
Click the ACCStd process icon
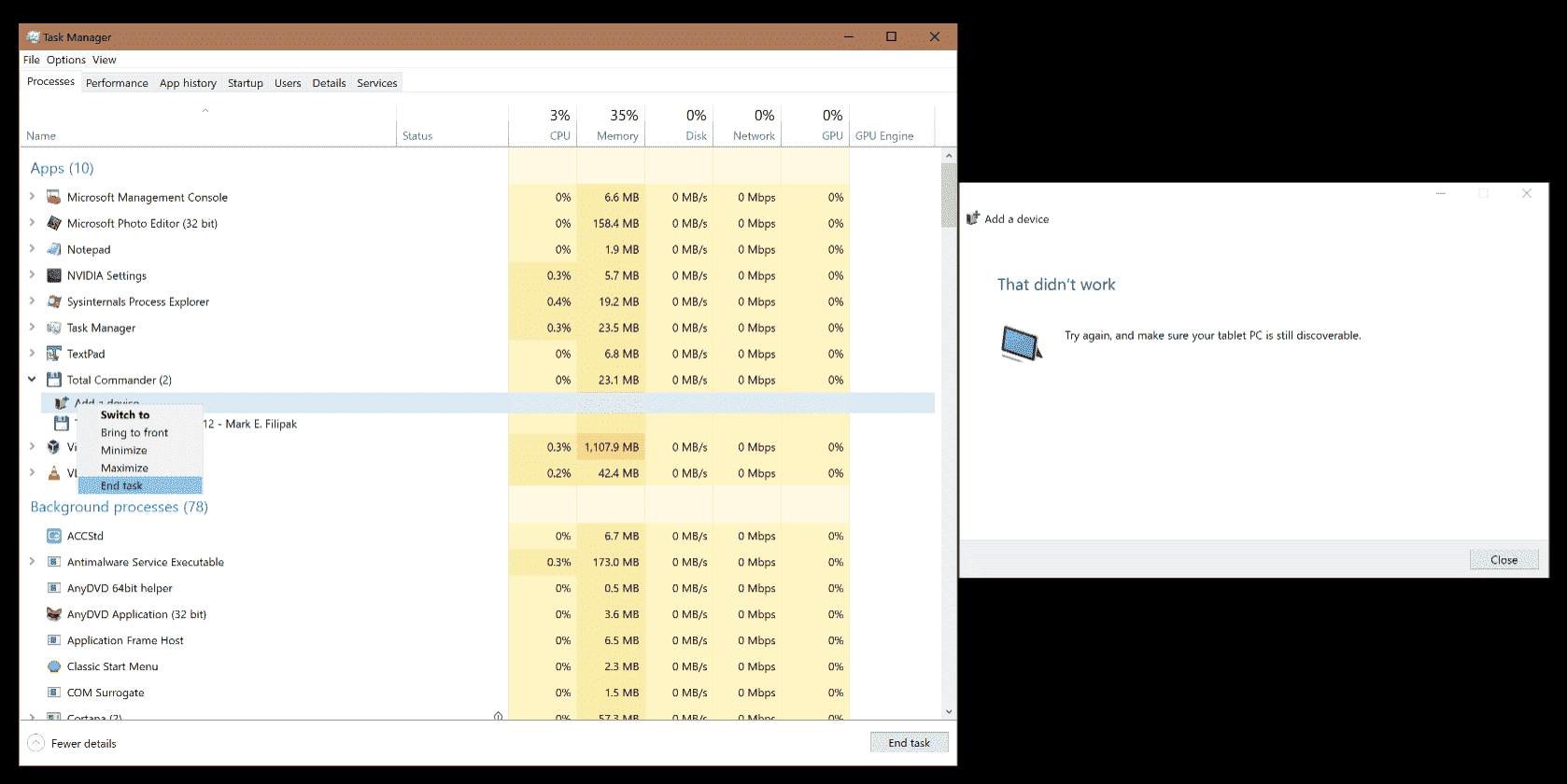click(54, 536)
